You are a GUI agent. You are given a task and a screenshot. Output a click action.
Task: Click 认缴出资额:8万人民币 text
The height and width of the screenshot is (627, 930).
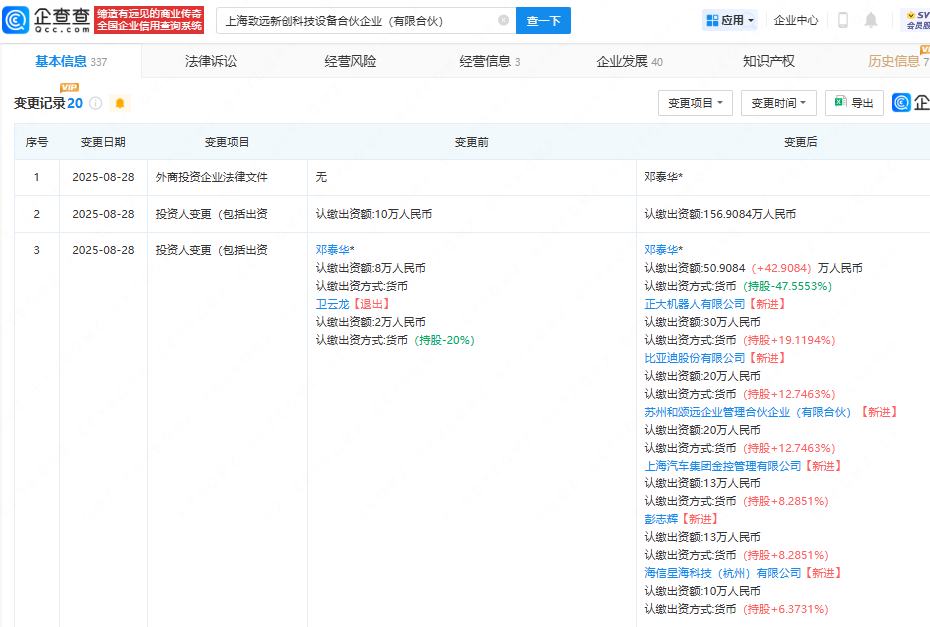coord(371,268)
